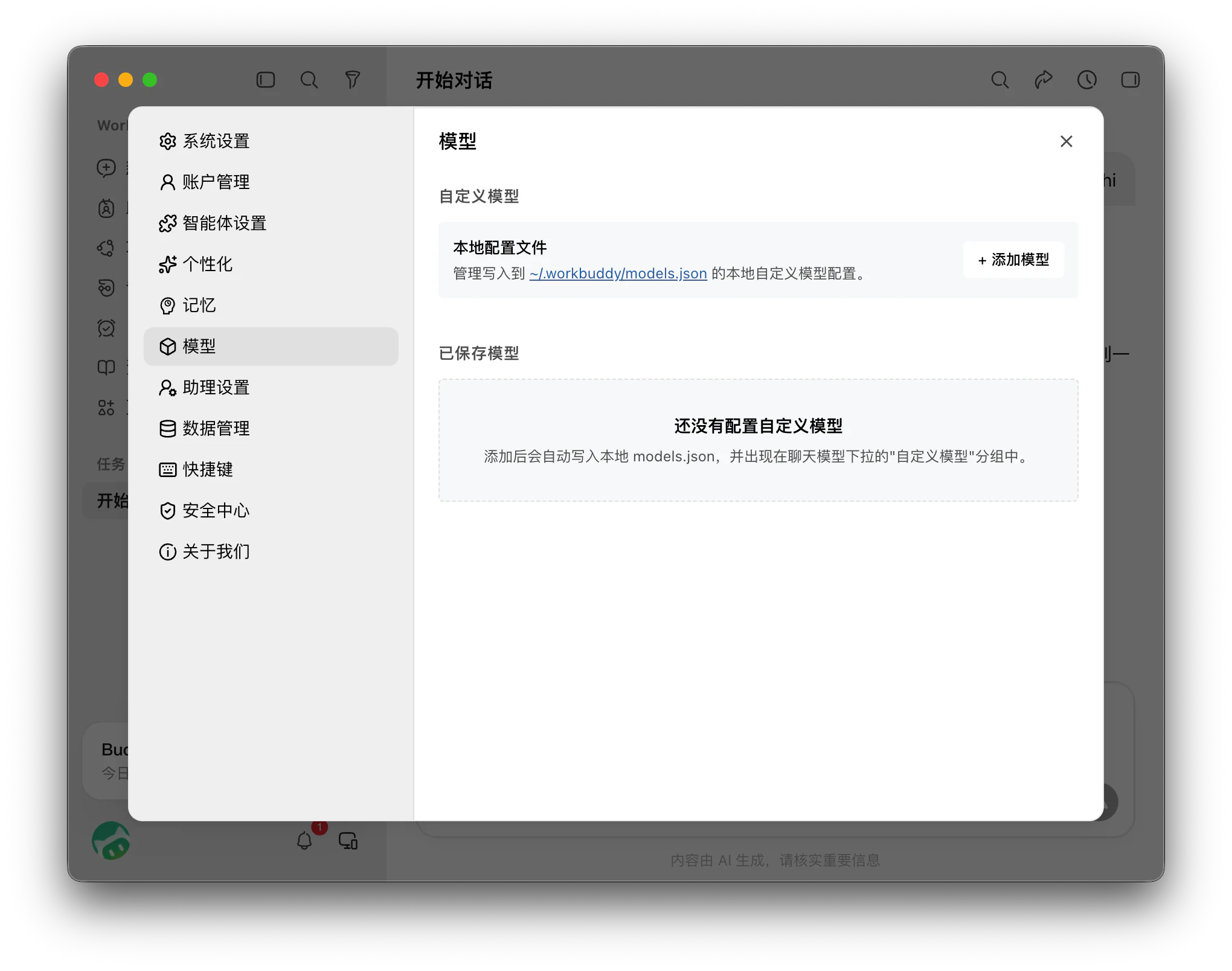1232x971 pixels.
Task: Click the share arrow icon
Action: pos(1044,80)
